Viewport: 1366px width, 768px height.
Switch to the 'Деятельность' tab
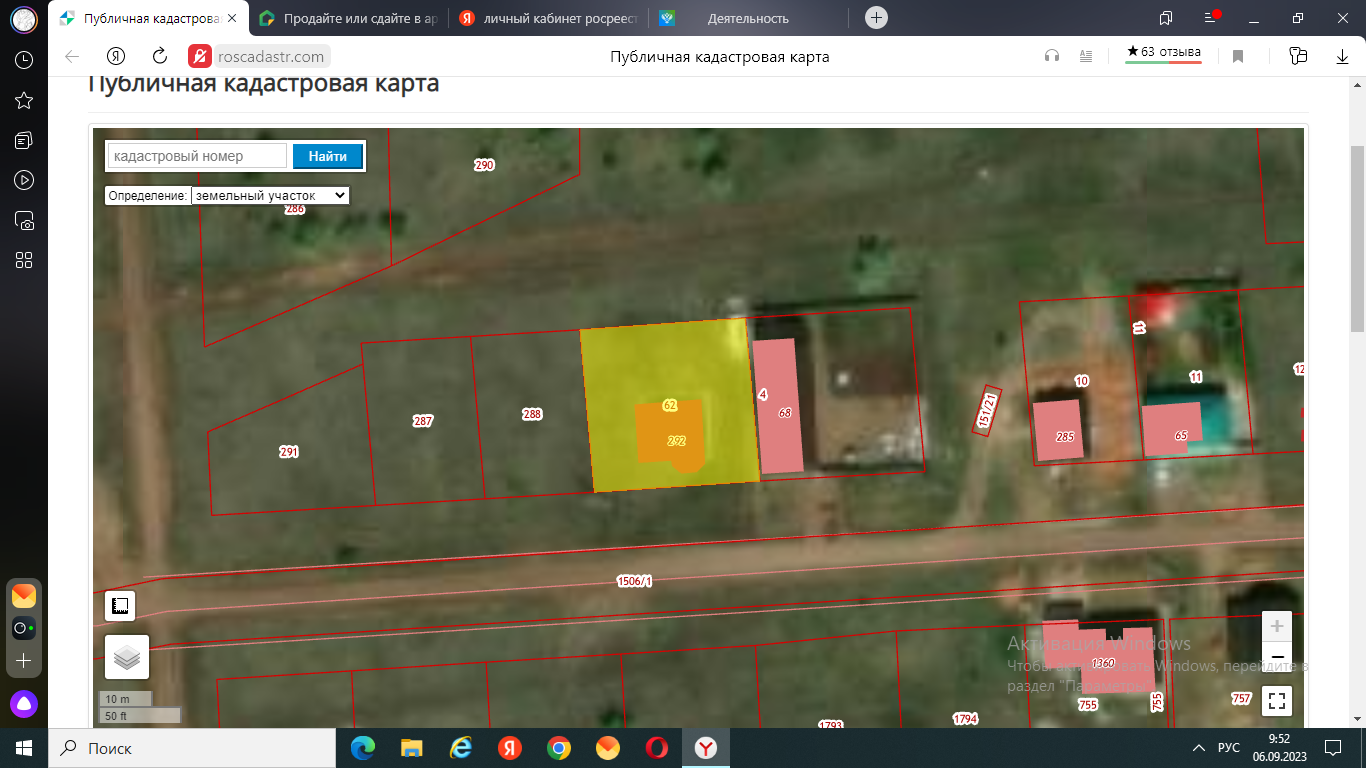coord(747,18)
